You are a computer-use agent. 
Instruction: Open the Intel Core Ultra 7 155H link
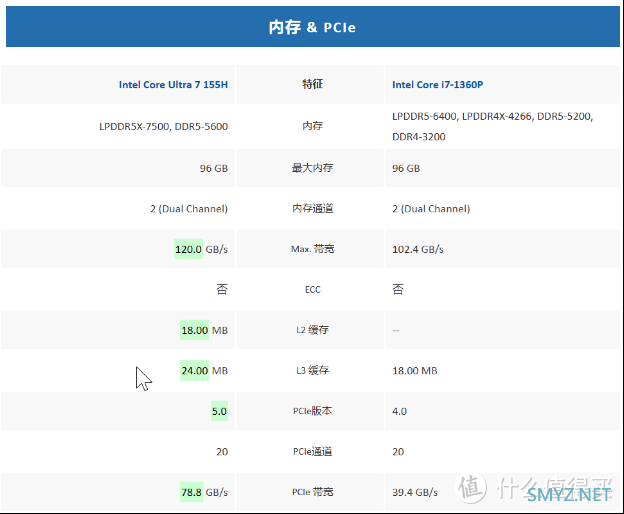[173, 85]
